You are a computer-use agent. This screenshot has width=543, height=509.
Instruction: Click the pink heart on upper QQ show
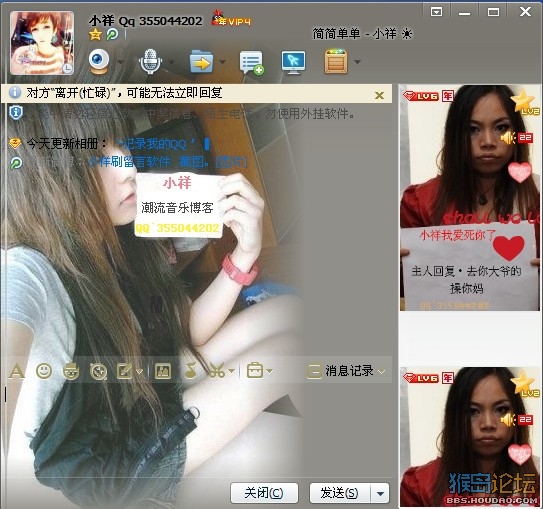[519, 172]
